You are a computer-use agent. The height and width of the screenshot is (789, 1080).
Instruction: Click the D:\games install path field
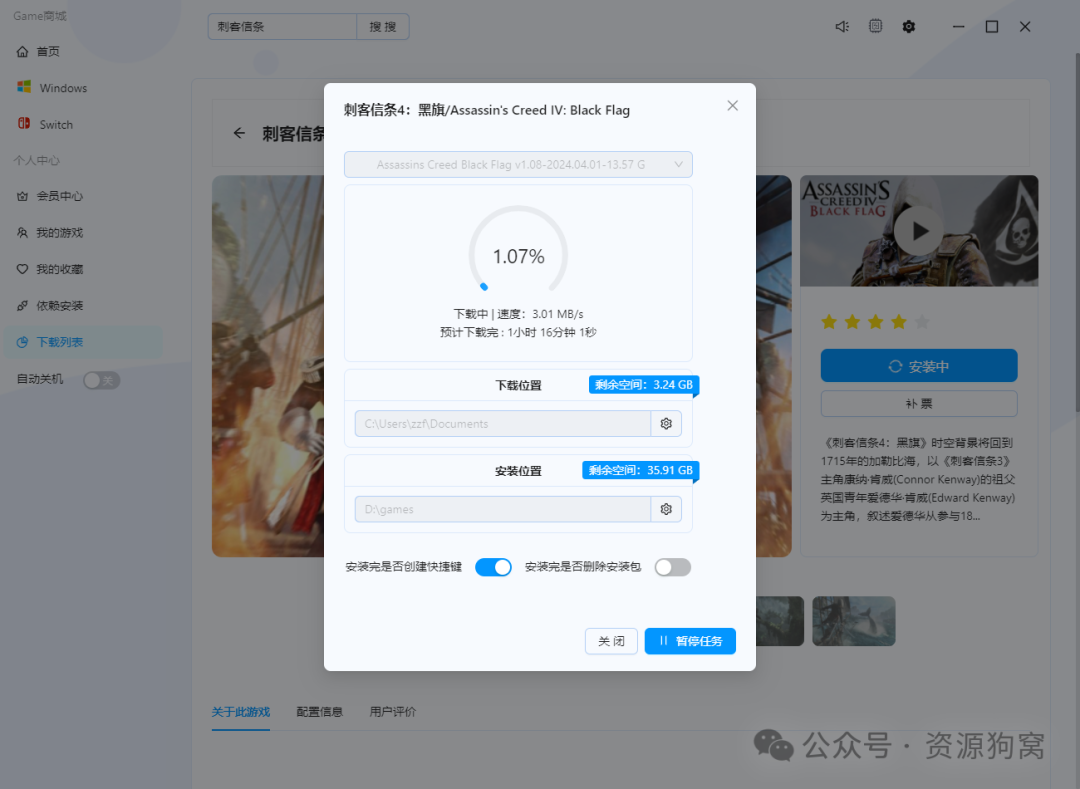(503, 509)
